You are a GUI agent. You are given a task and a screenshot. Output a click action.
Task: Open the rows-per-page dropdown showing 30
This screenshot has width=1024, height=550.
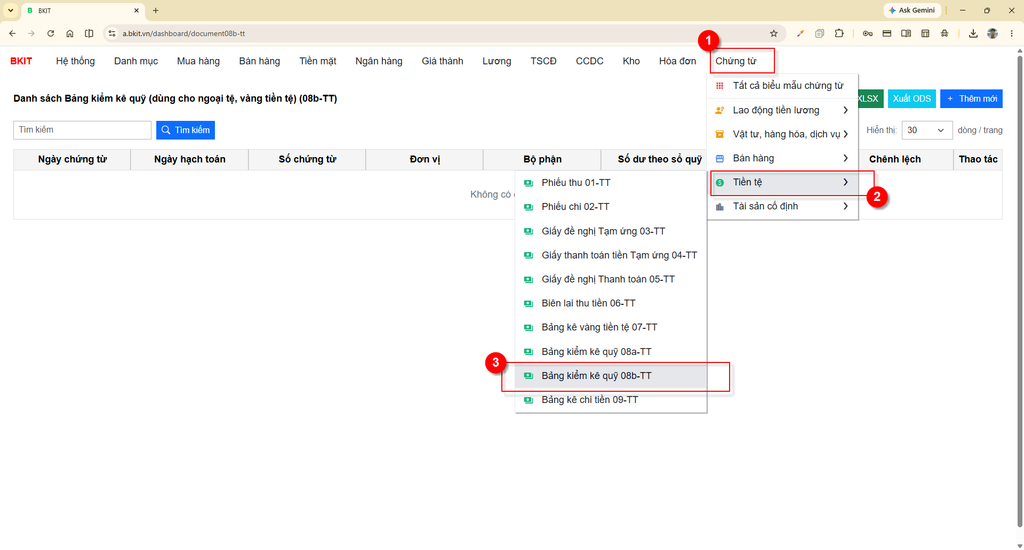click(x=927, y=131)
